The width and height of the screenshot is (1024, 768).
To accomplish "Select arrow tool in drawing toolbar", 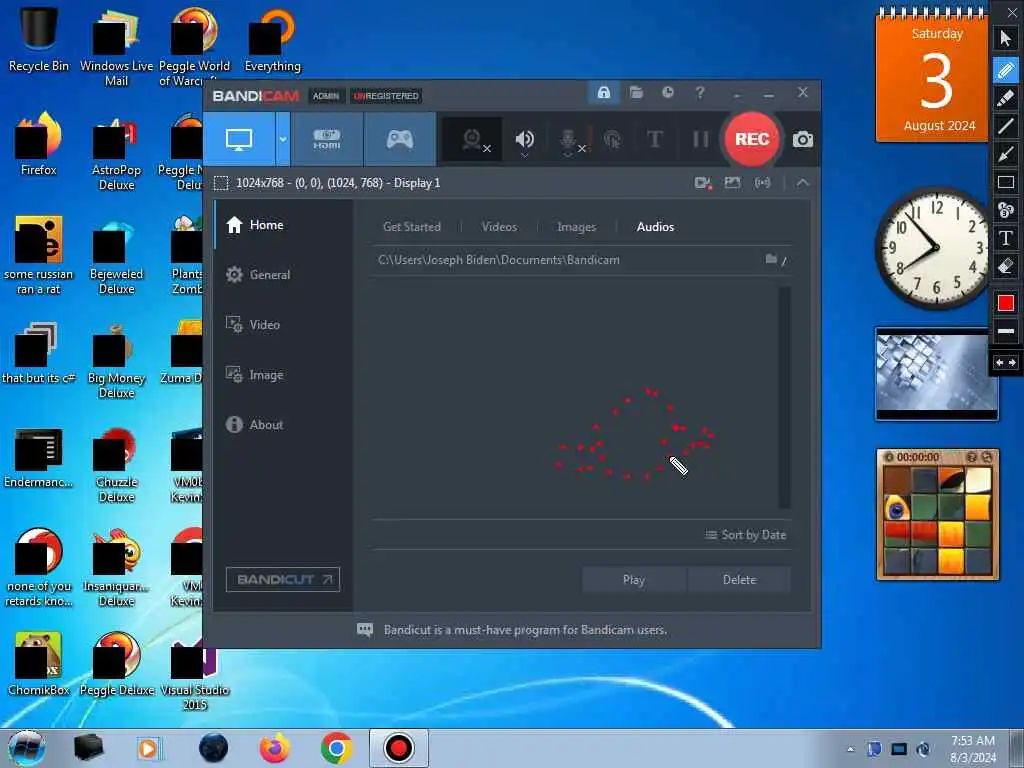I will pos(1006,154).
